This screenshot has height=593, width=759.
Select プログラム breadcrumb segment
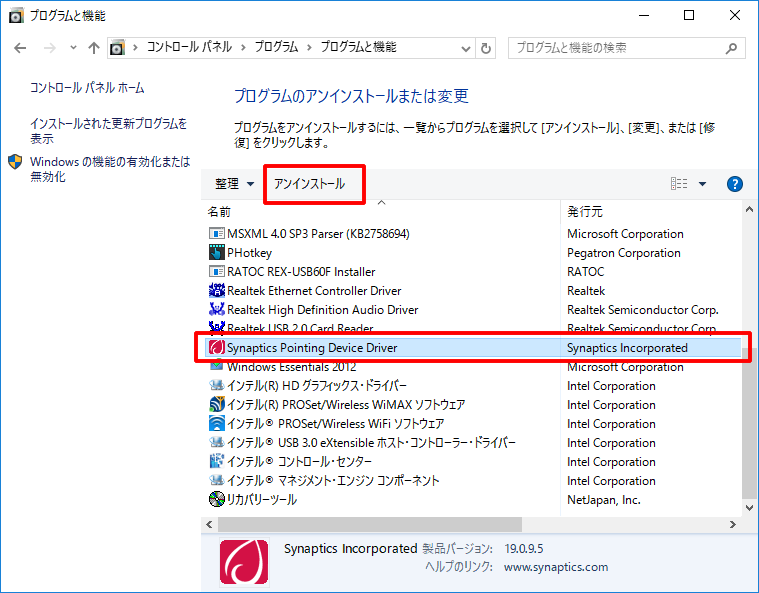276,47
